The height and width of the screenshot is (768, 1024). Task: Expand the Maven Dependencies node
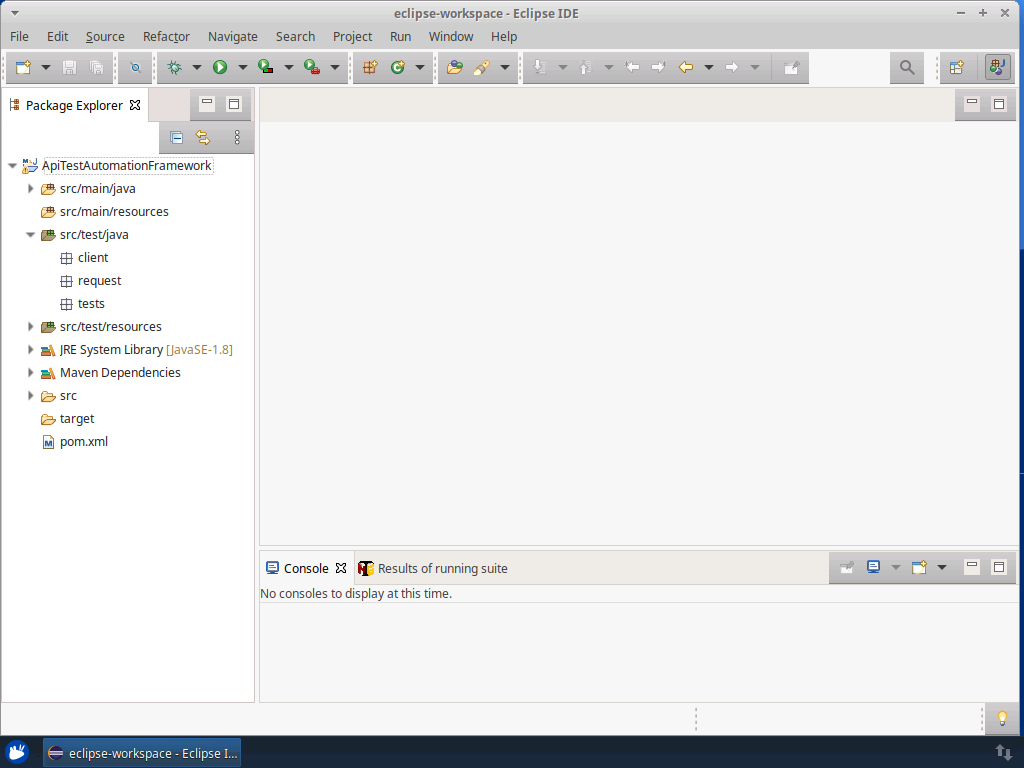point(30,372)
